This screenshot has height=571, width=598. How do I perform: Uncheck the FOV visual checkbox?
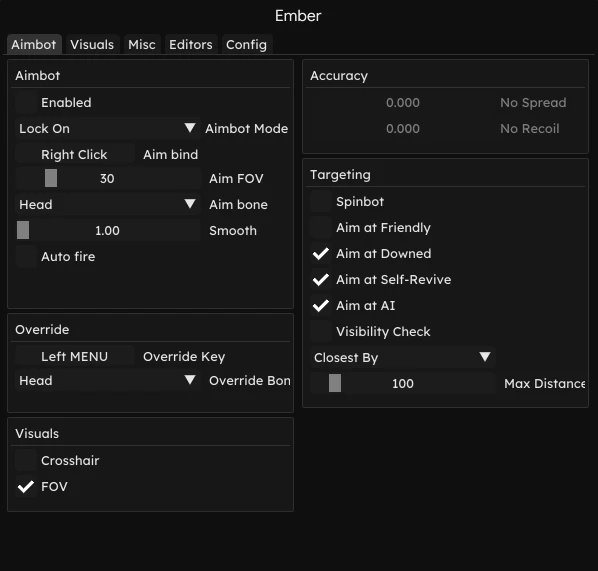[26, 487]
